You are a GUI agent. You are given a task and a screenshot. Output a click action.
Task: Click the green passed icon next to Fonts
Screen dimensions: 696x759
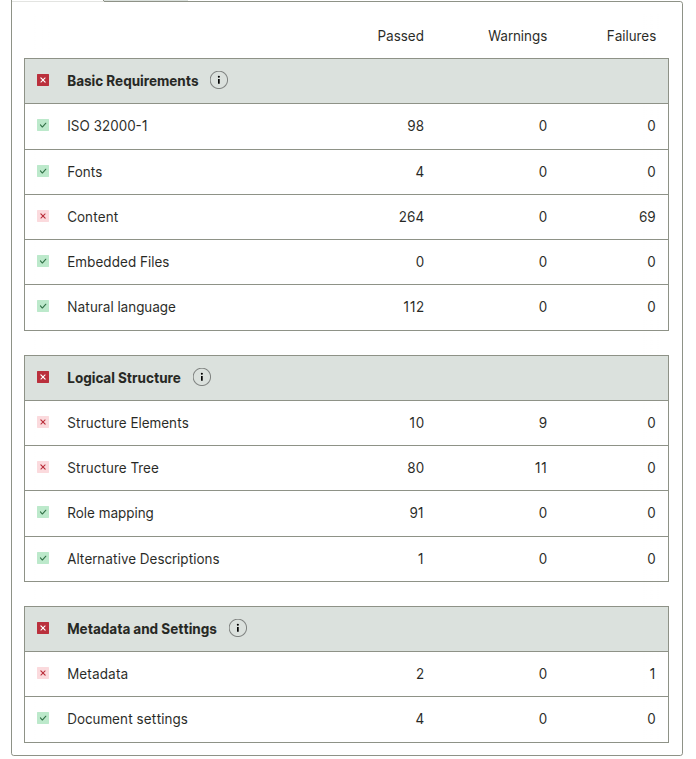[x=43, y=172]
